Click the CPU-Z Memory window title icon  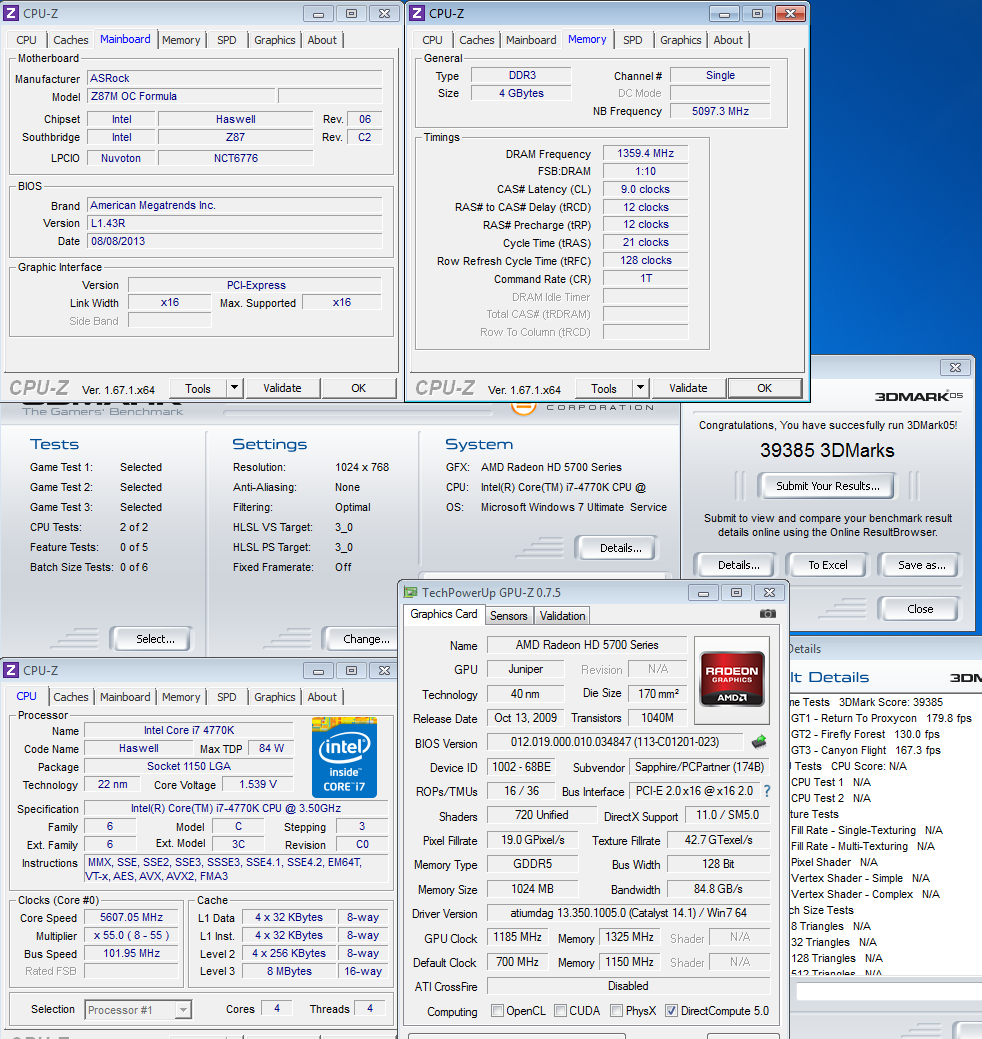[417, 13]
